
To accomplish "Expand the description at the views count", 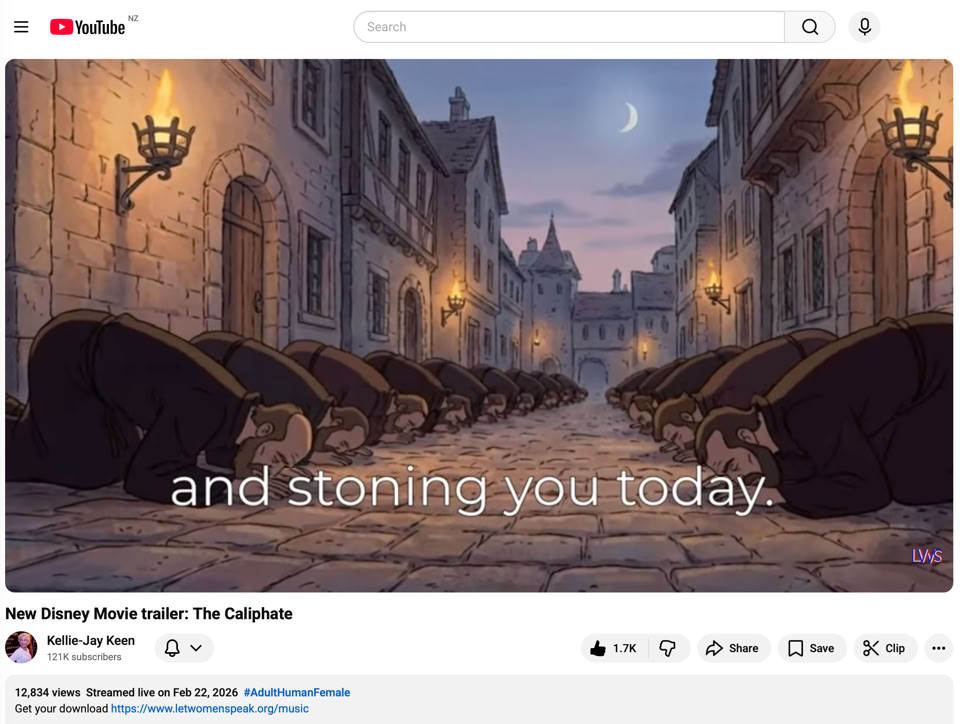I will pyautogui.click(x=48, y=692).
